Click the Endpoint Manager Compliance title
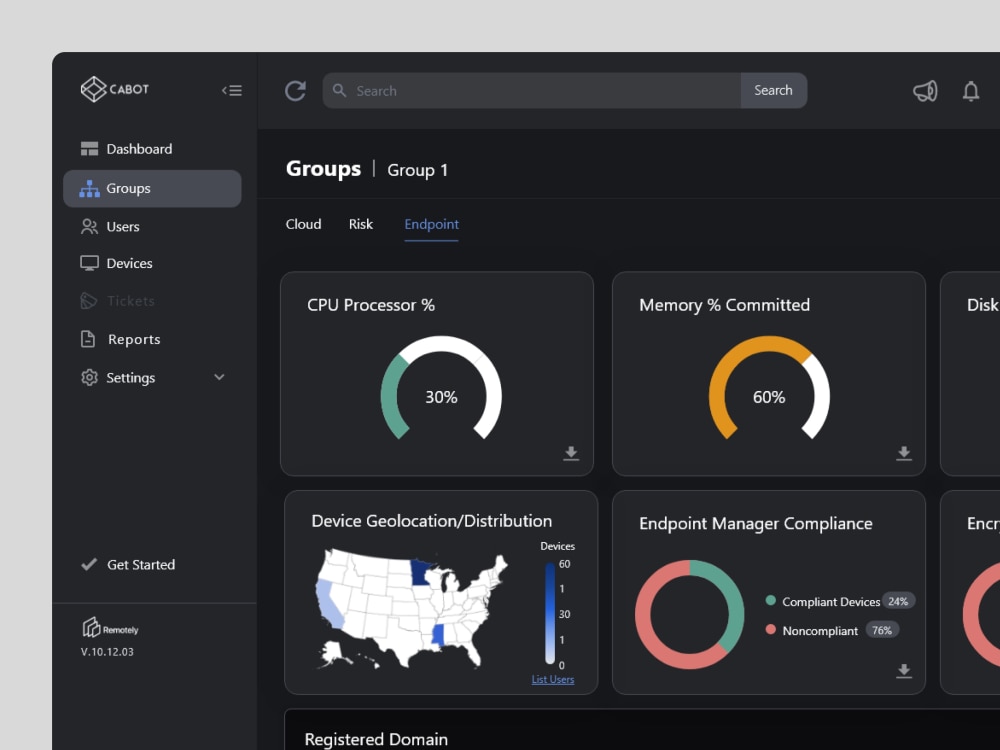This screenshot has height=750, width=1000. coord(756,524)
